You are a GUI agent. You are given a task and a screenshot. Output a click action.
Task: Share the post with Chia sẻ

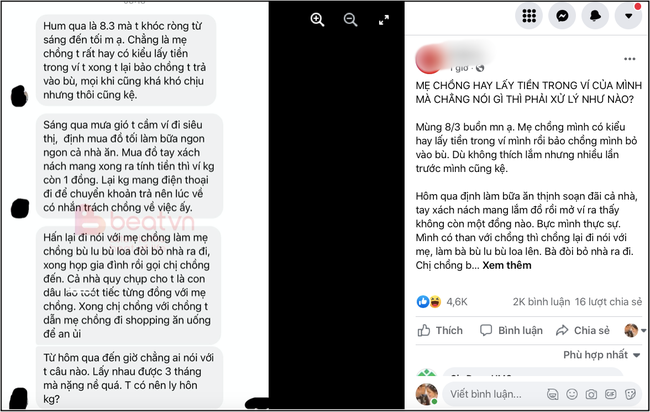(582, 330)
